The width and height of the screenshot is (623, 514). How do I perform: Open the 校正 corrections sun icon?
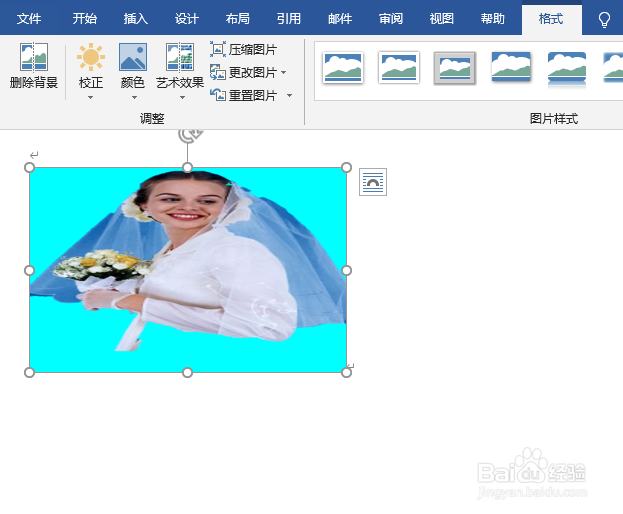91,57
